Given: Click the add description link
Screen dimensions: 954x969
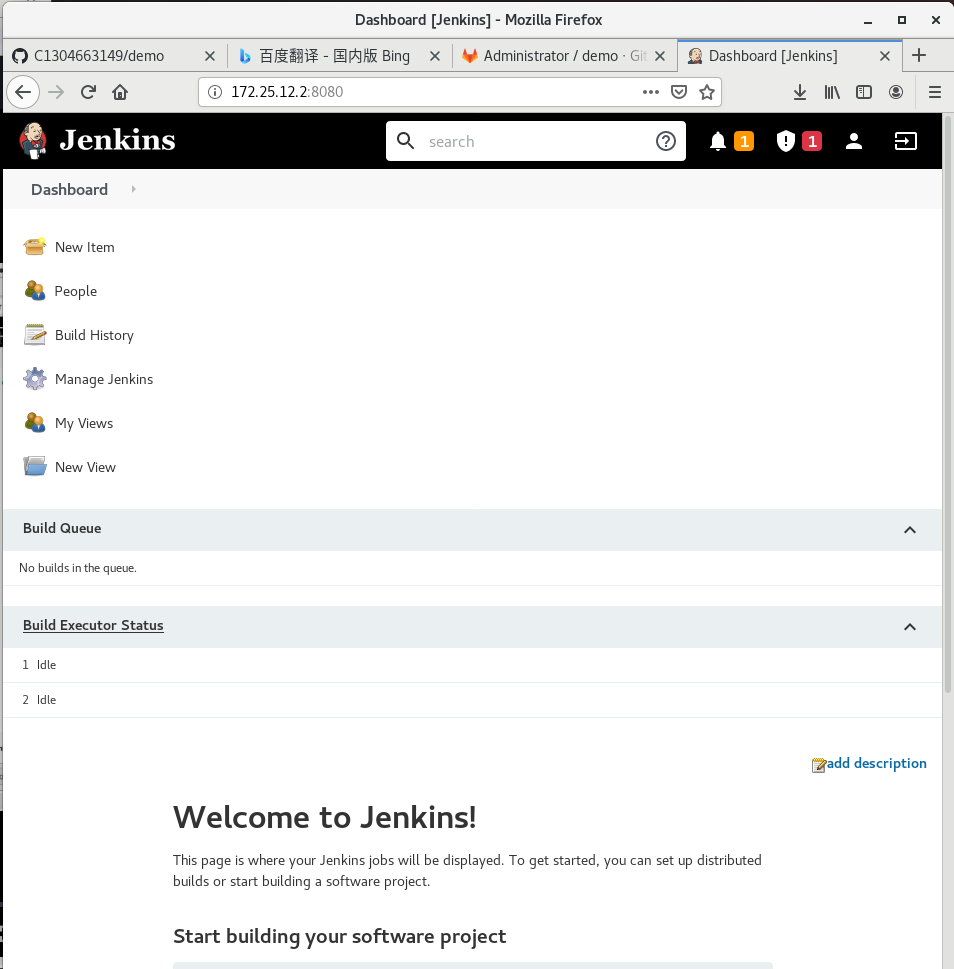Looking at the screenshot, I should pos(877,763).
